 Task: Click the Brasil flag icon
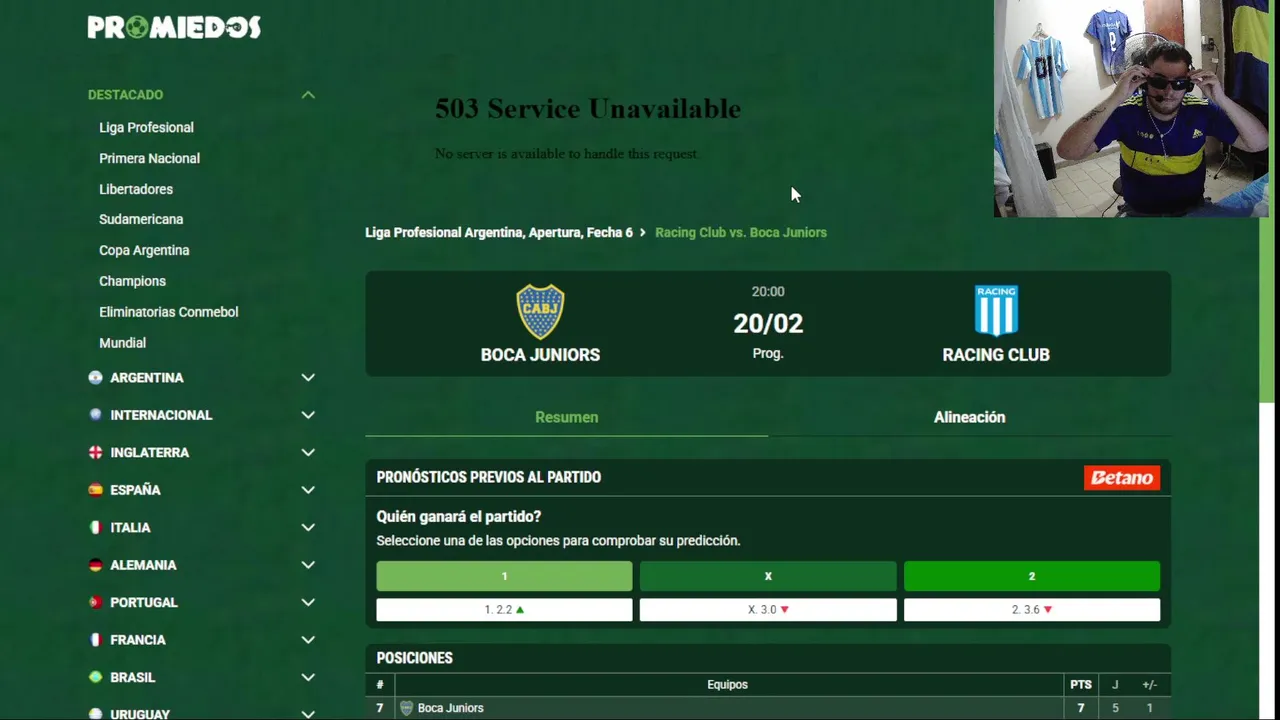(x=96, y=678)
